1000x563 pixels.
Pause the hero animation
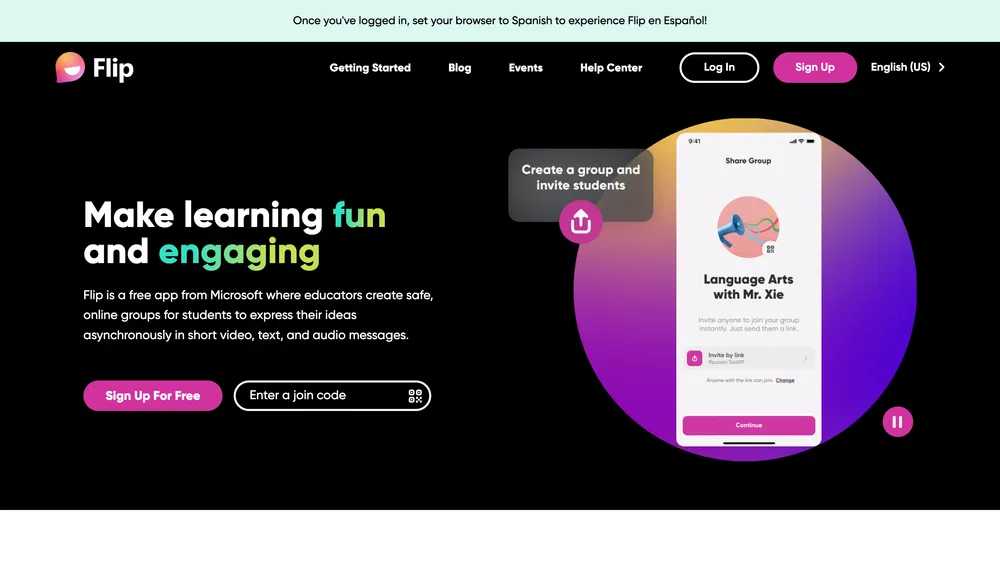tap(897, 422)
